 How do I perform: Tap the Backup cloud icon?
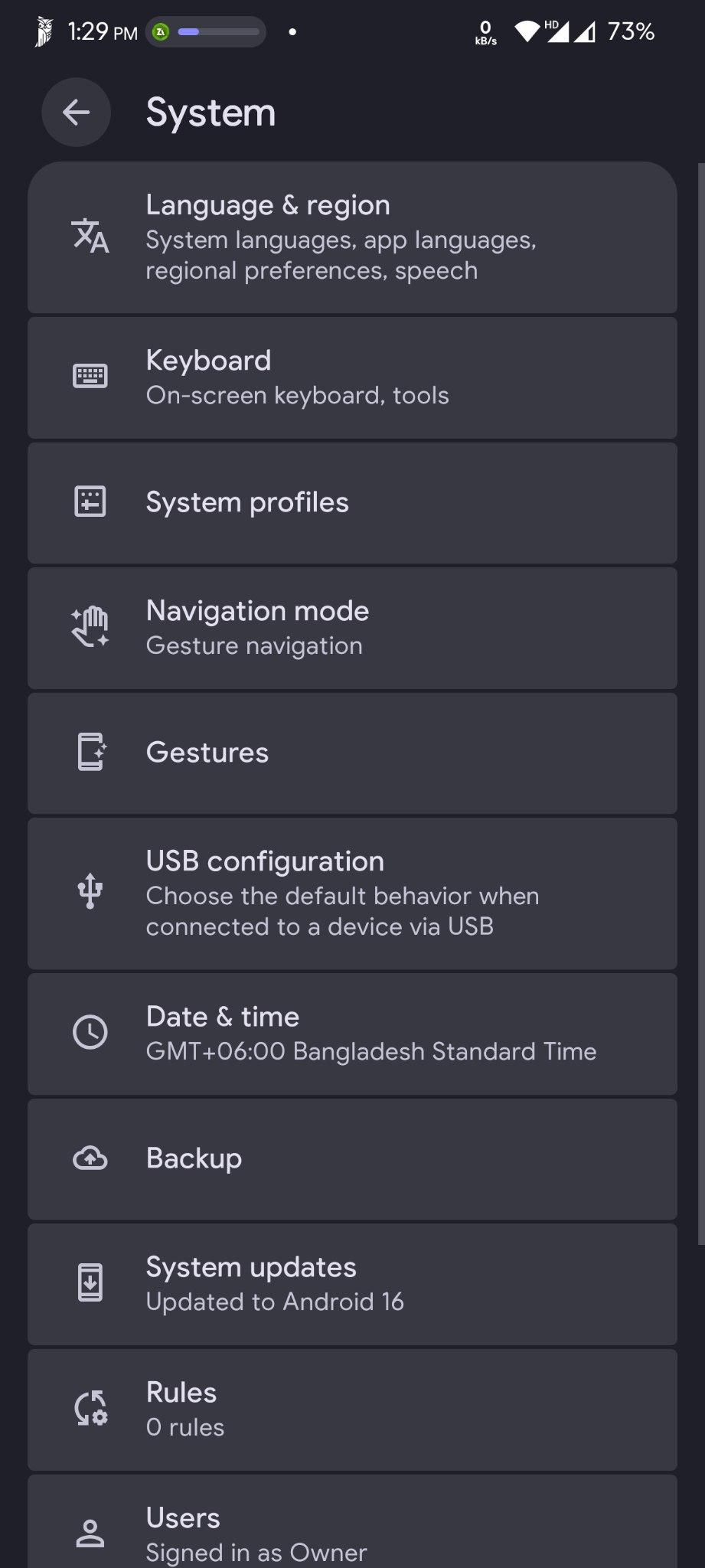(x=90, y=1158)
